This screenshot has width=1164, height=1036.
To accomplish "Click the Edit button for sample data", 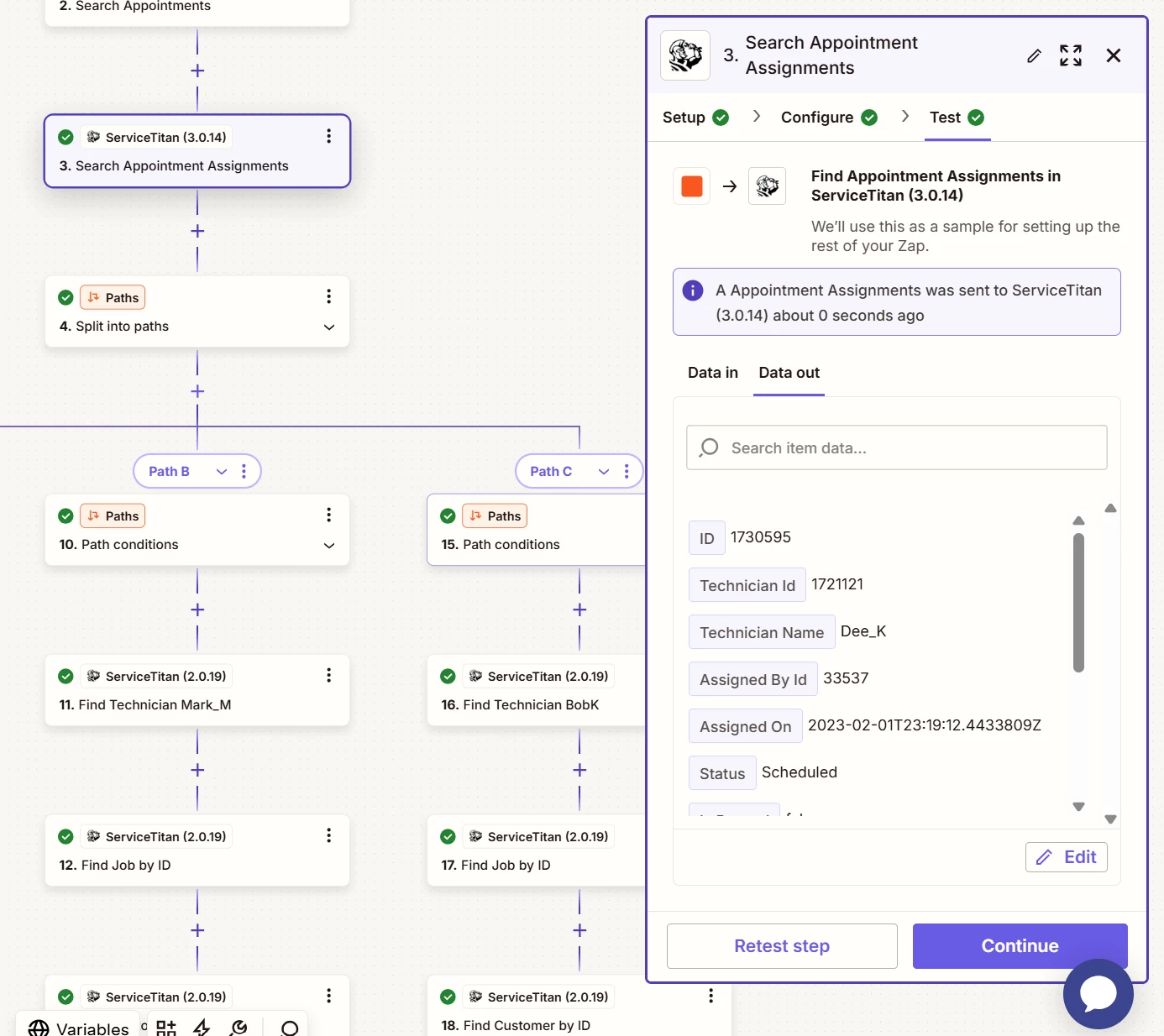I will [x=1067, y=857].
